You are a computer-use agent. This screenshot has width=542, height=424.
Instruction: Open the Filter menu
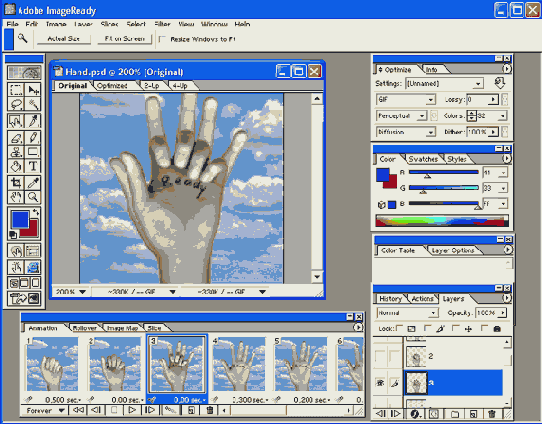pyautogui.click(x=162, y=24)
